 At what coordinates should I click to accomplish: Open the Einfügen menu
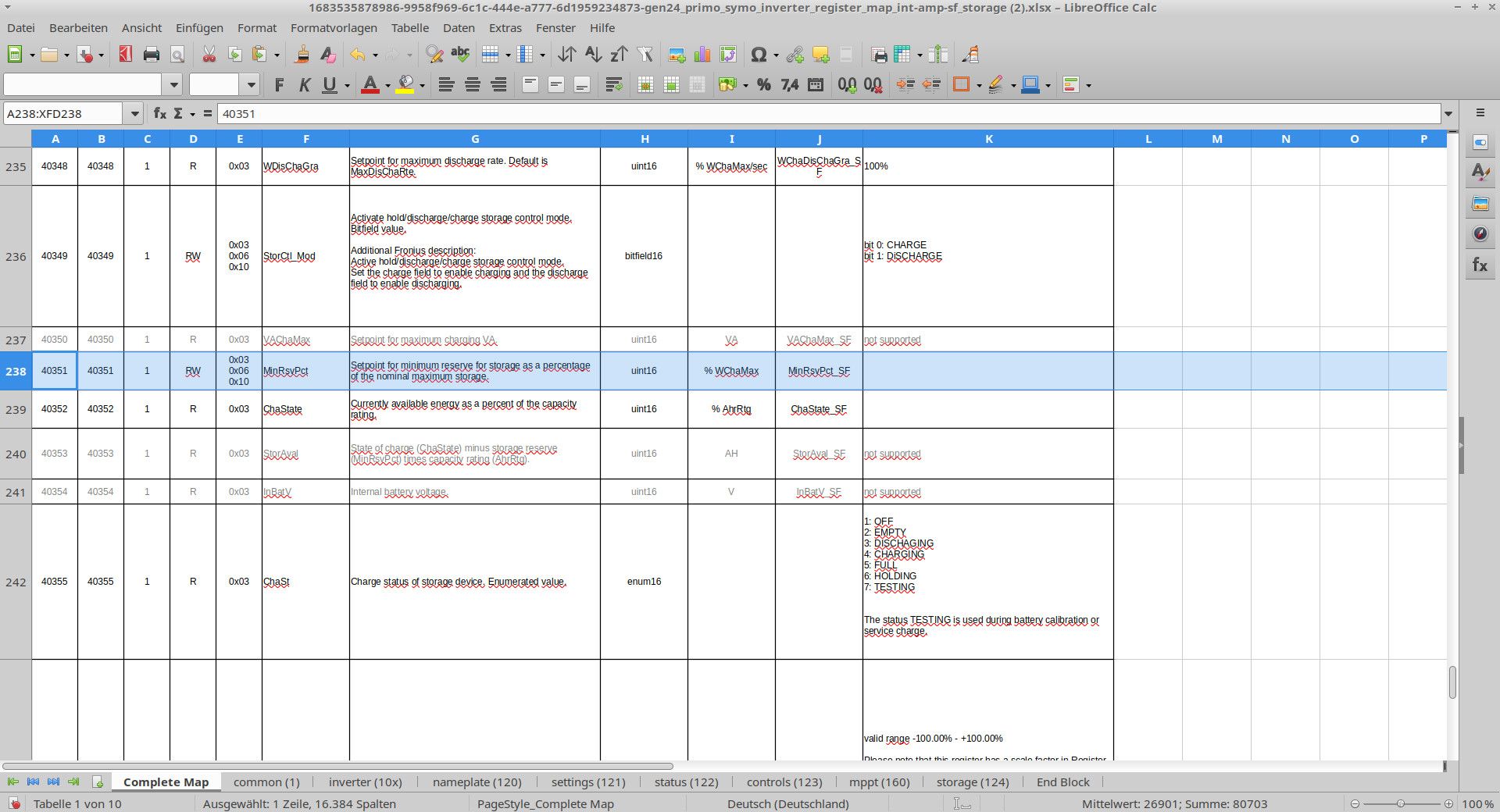click(x=198, y=28)
